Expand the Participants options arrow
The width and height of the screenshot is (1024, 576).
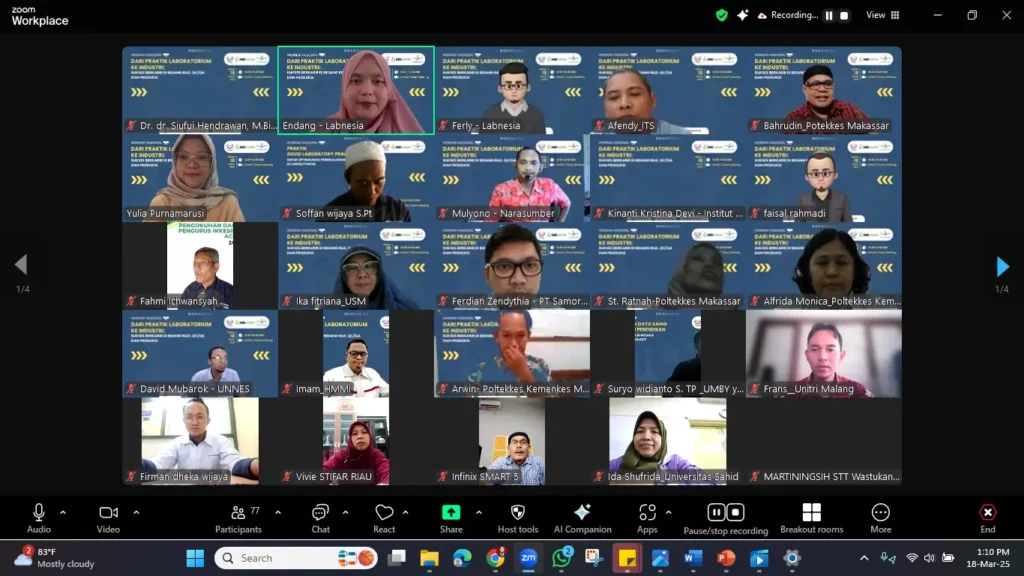pos(278,512)
